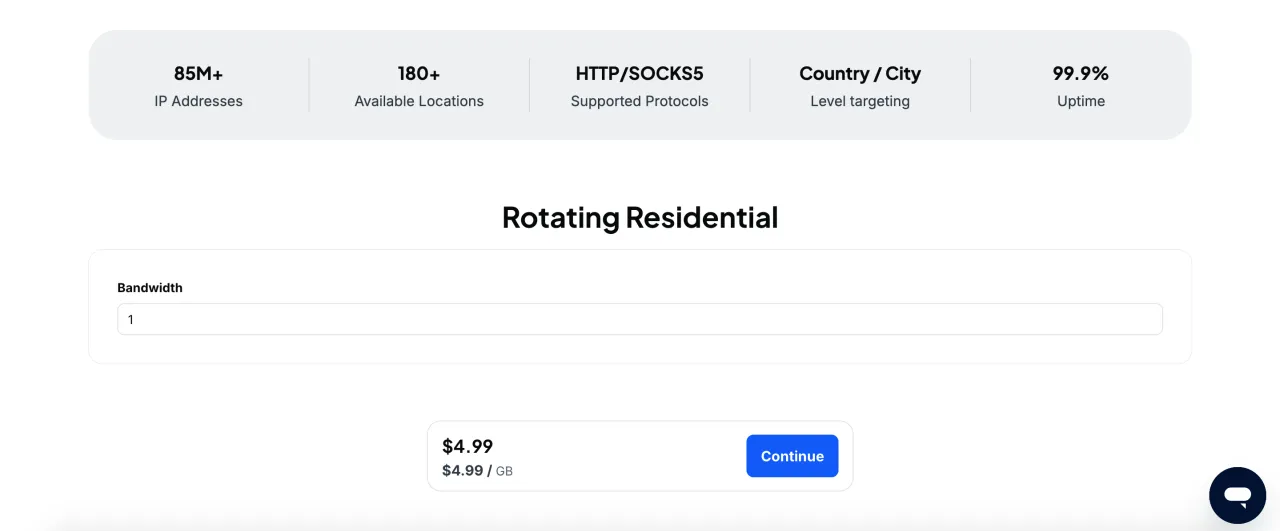Click the 99.9% uptime figure
1280x531 pixels.
[x=1080, y=73]
